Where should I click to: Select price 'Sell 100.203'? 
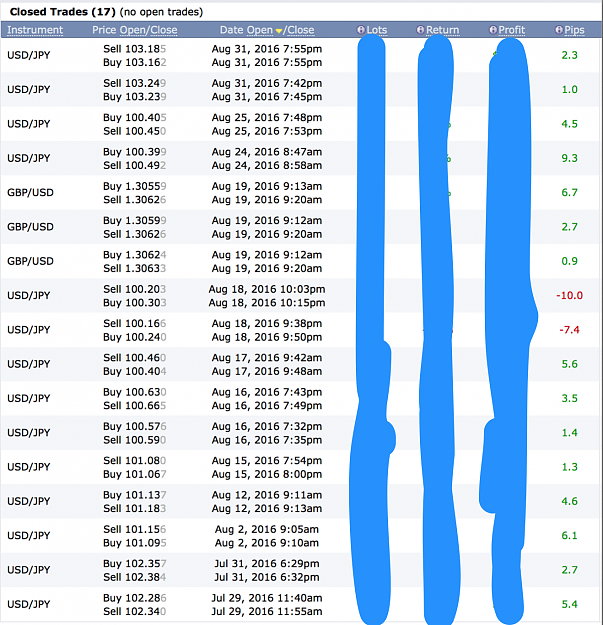point(135,289)
